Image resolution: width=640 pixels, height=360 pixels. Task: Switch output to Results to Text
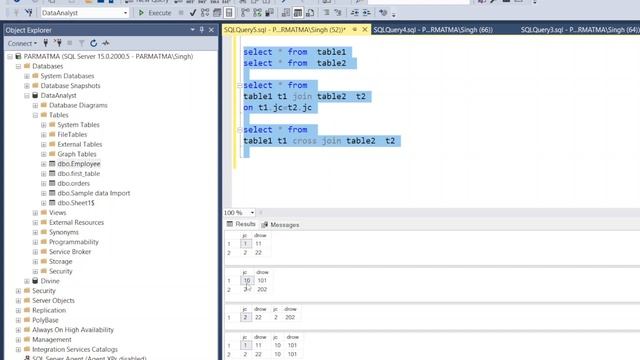click(286, 13)
